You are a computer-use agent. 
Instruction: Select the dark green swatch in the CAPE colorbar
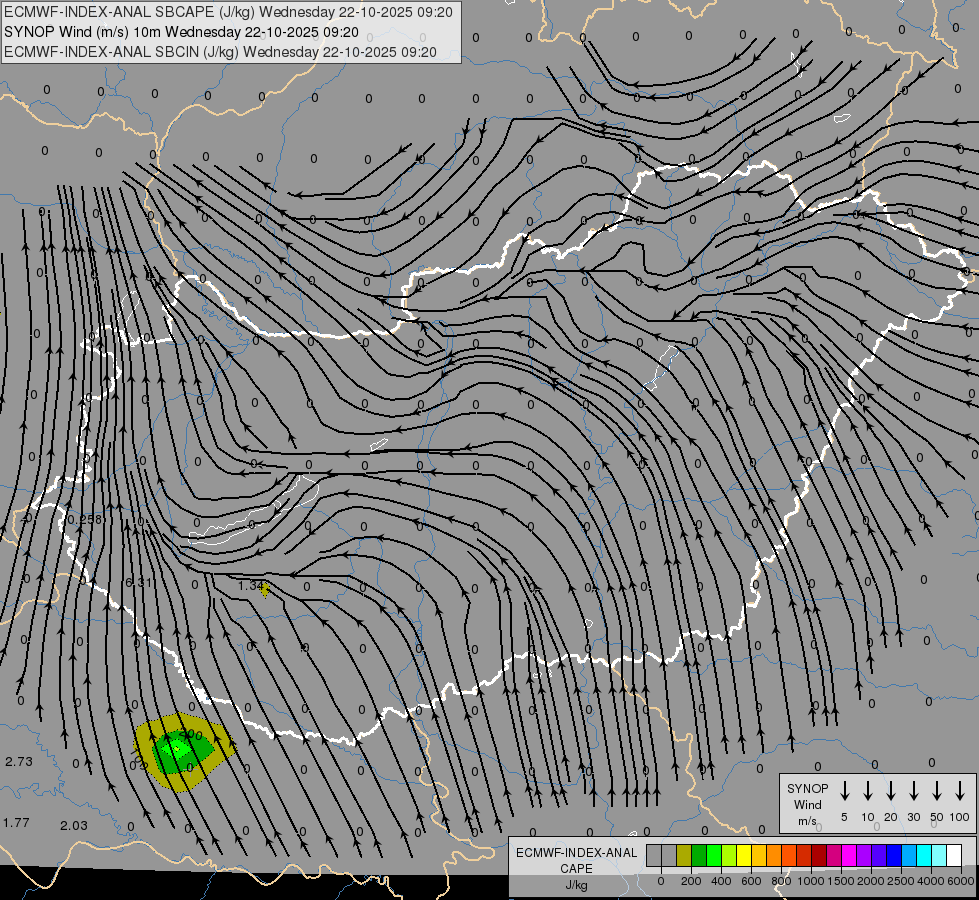click(699, 855)
